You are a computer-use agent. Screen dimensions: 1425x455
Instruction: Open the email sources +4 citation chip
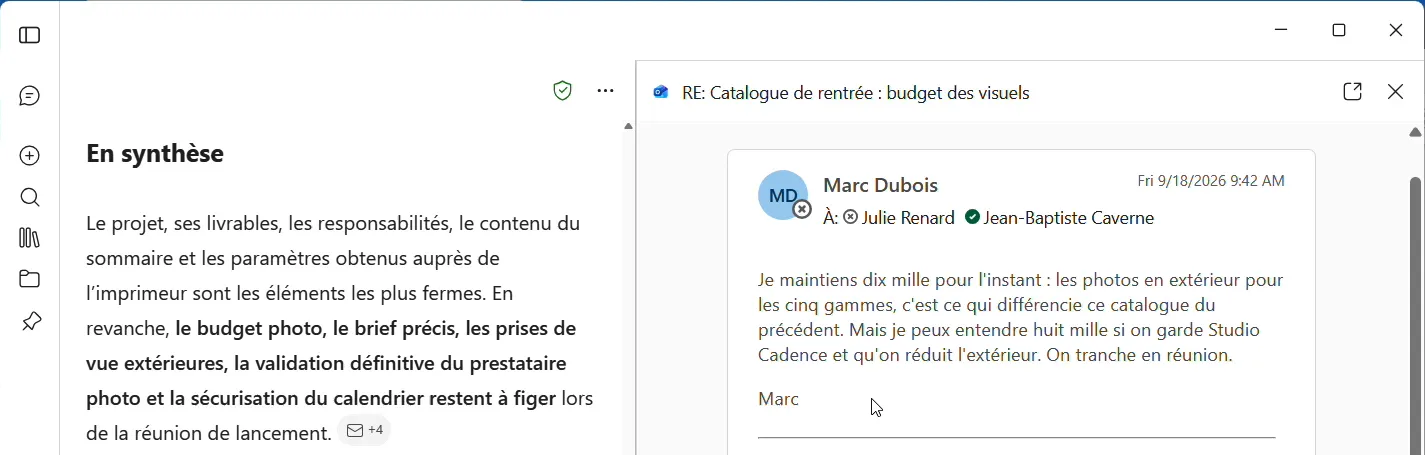(x=365, y=431)
